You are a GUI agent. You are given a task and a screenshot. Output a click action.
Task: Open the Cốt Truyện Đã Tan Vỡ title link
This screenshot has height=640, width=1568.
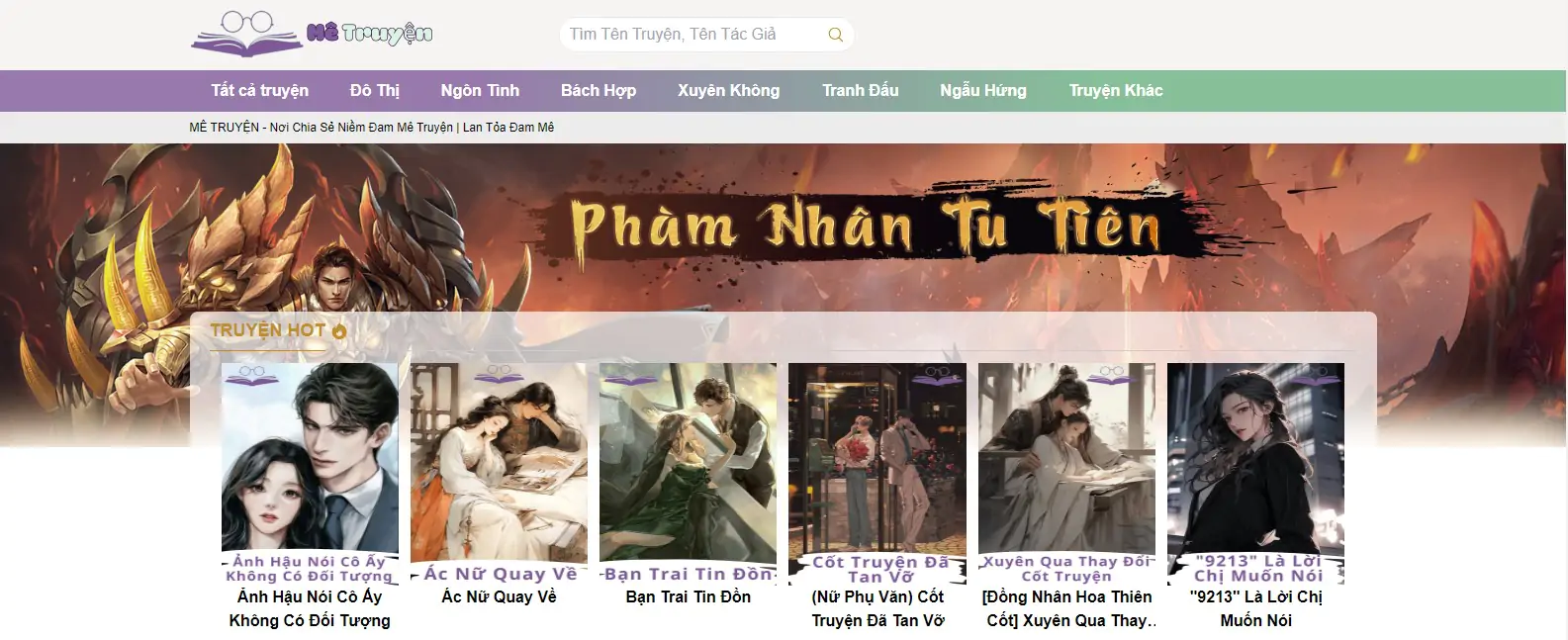click(877, 608)
